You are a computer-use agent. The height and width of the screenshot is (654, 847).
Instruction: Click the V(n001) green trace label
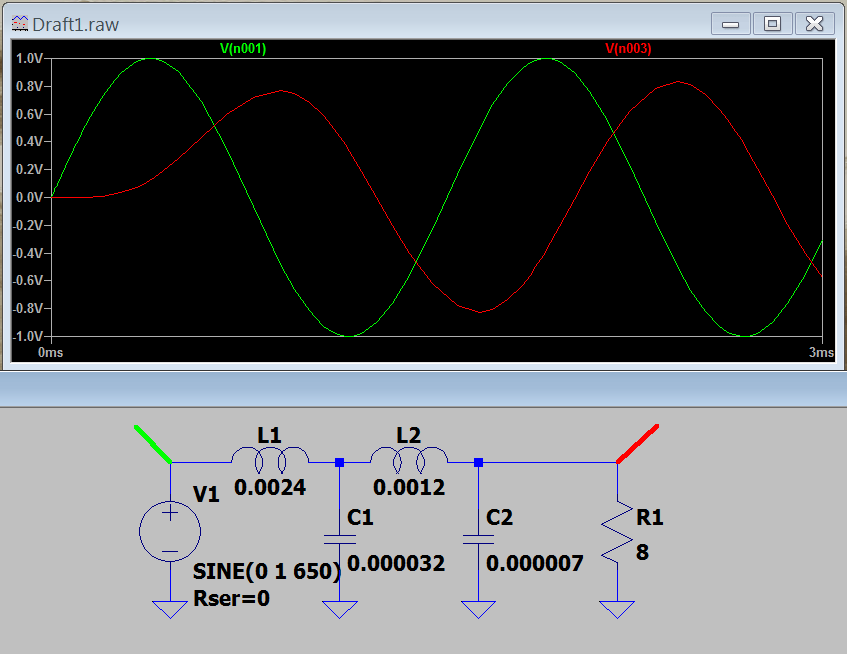243,49
